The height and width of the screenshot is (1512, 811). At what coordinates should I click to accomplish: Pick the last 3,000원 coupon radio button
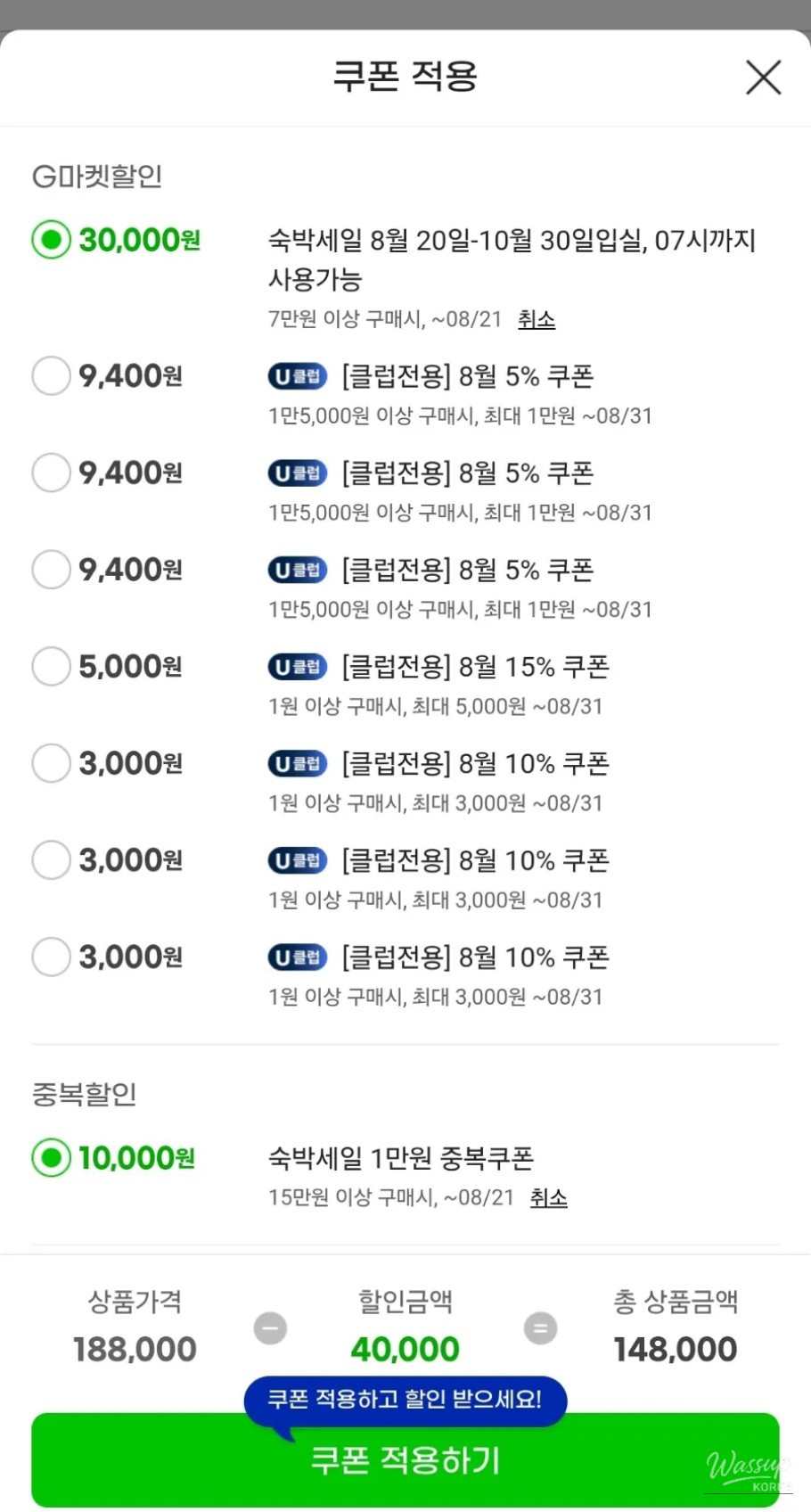51,957
